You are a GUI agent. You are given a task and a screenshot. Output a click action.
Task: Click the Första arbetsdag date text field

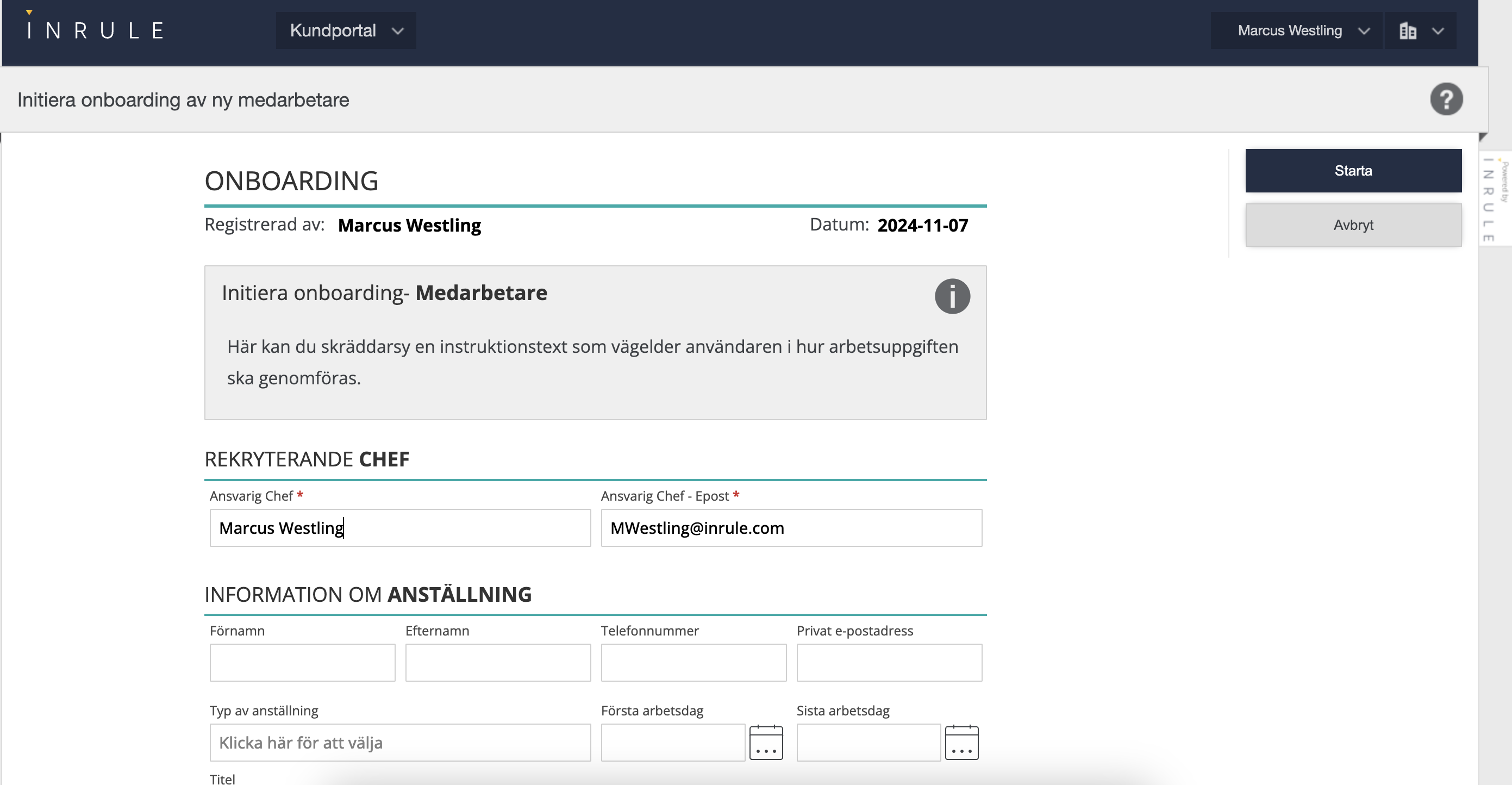[672, 742]
